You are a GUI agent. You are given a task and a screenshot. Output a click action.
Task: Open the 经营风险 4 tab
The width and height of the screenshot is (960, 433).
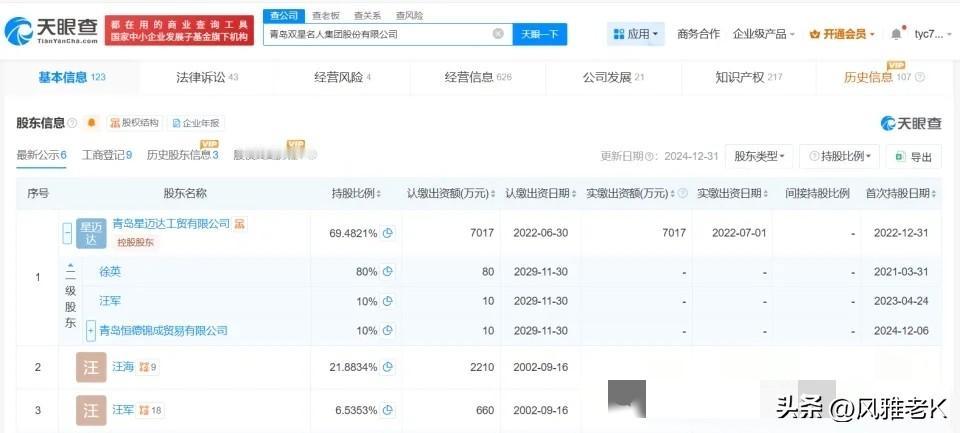(342, 77)
